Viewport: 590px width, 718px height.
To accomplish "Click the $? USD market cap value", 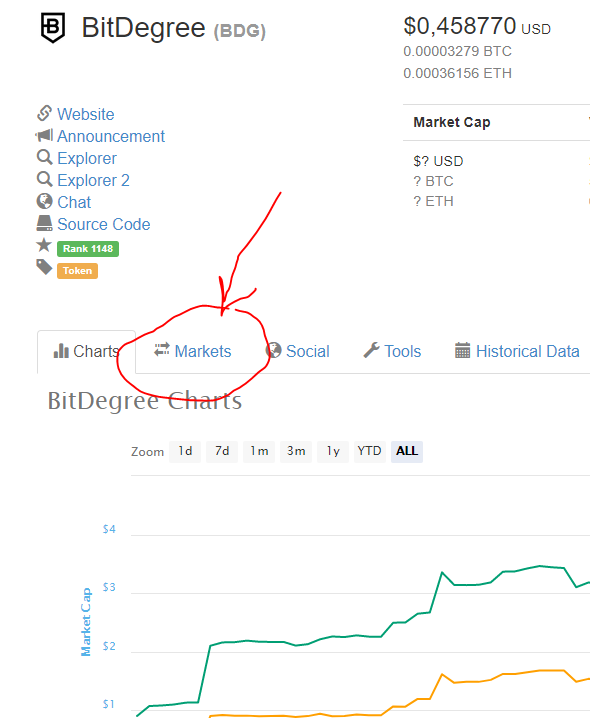I will [438, 161].
